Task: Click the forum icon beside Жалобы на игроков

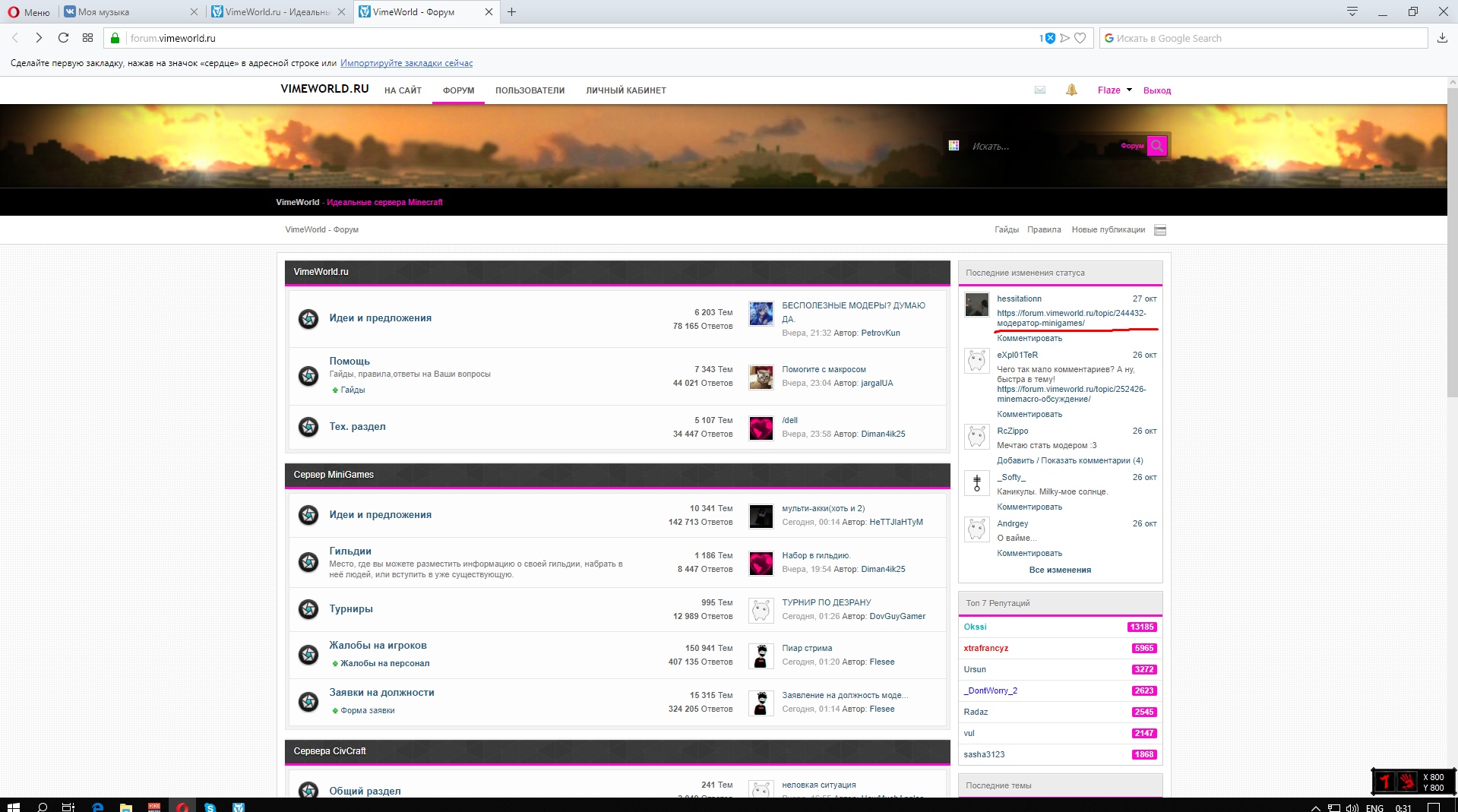Action: [308, 655]
